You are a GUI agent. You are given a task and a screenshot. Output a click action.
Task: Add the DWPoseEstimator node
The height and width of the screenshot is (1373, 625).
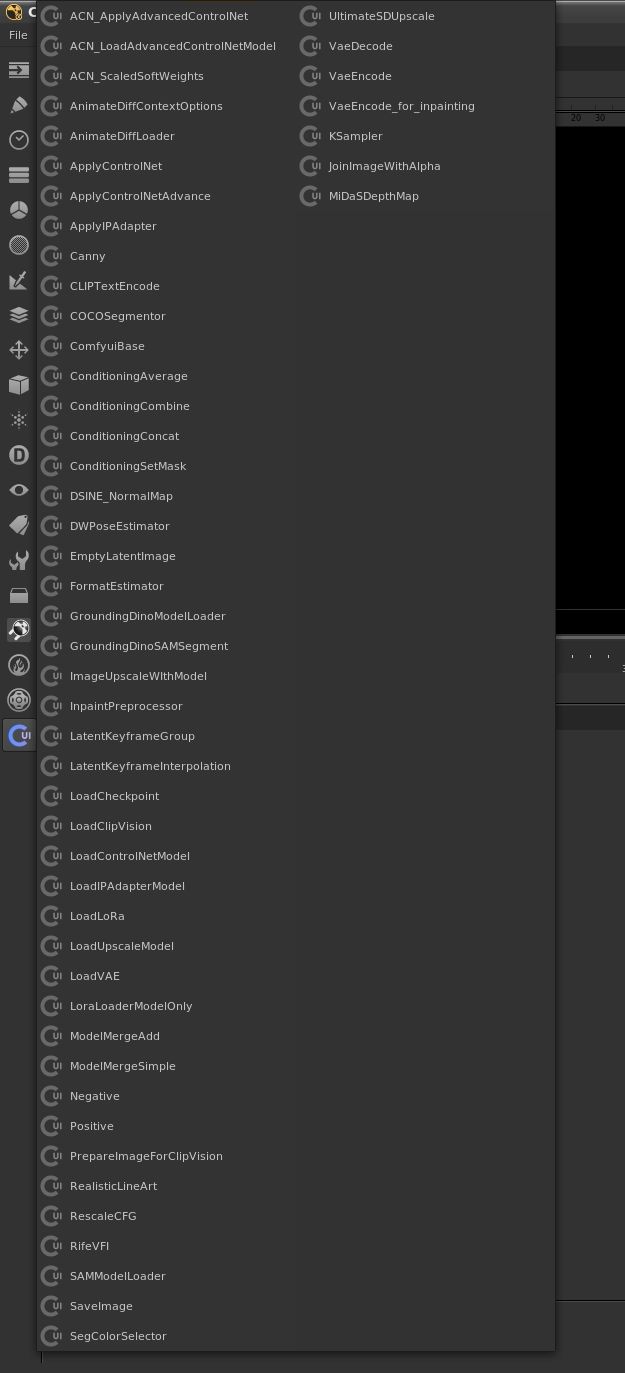point(119,526)
